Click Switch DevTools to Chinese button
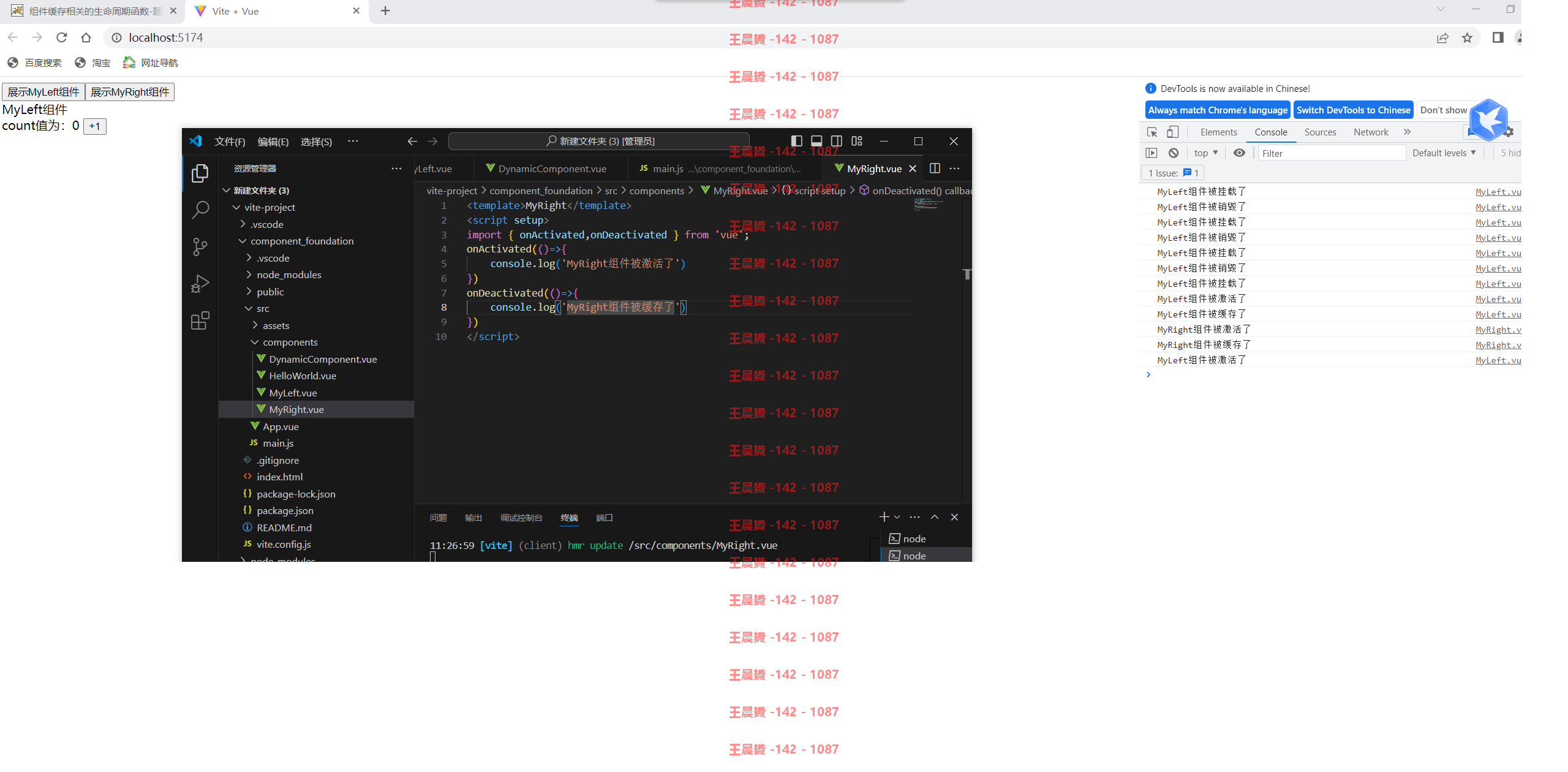Screen dimensions: 1568x772 pyautogui.click(x=1353, y=110)
